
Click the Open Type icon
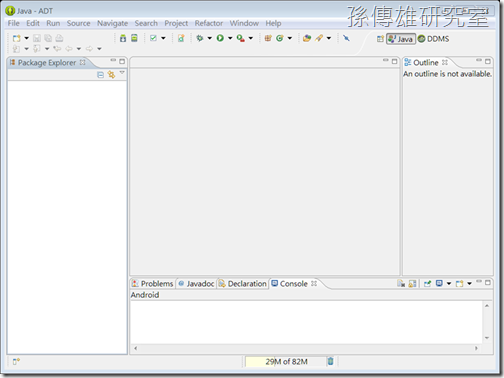307,38
